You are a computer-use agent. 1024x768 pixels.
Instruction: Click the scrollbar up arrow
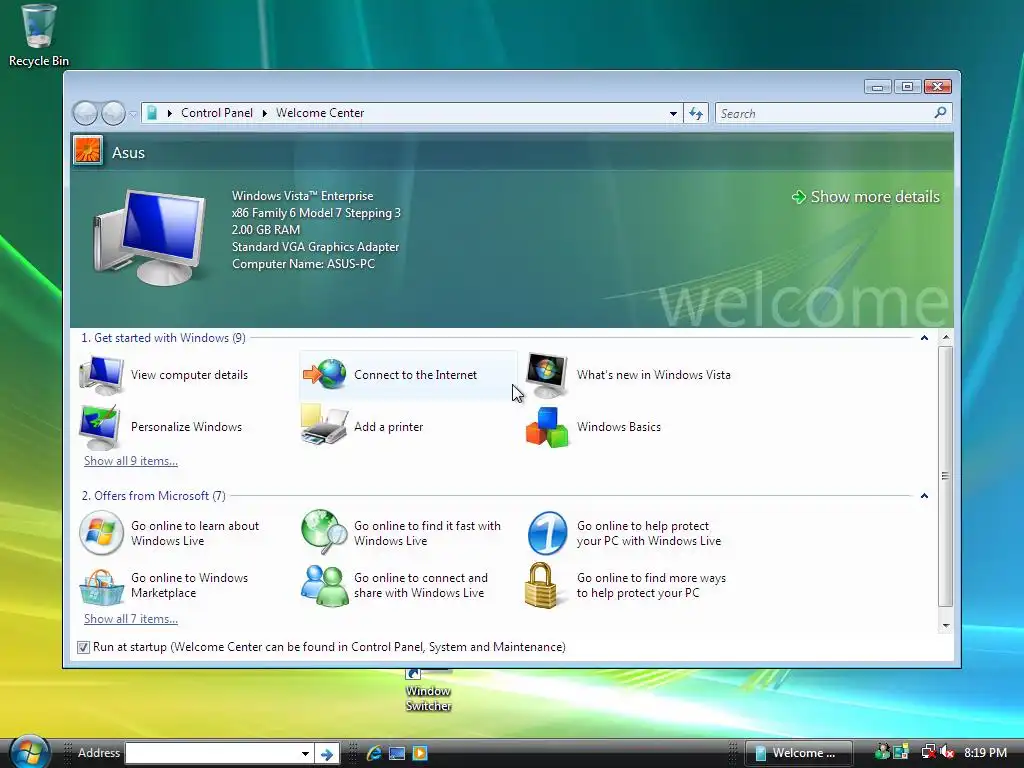(x=946, y=338)
